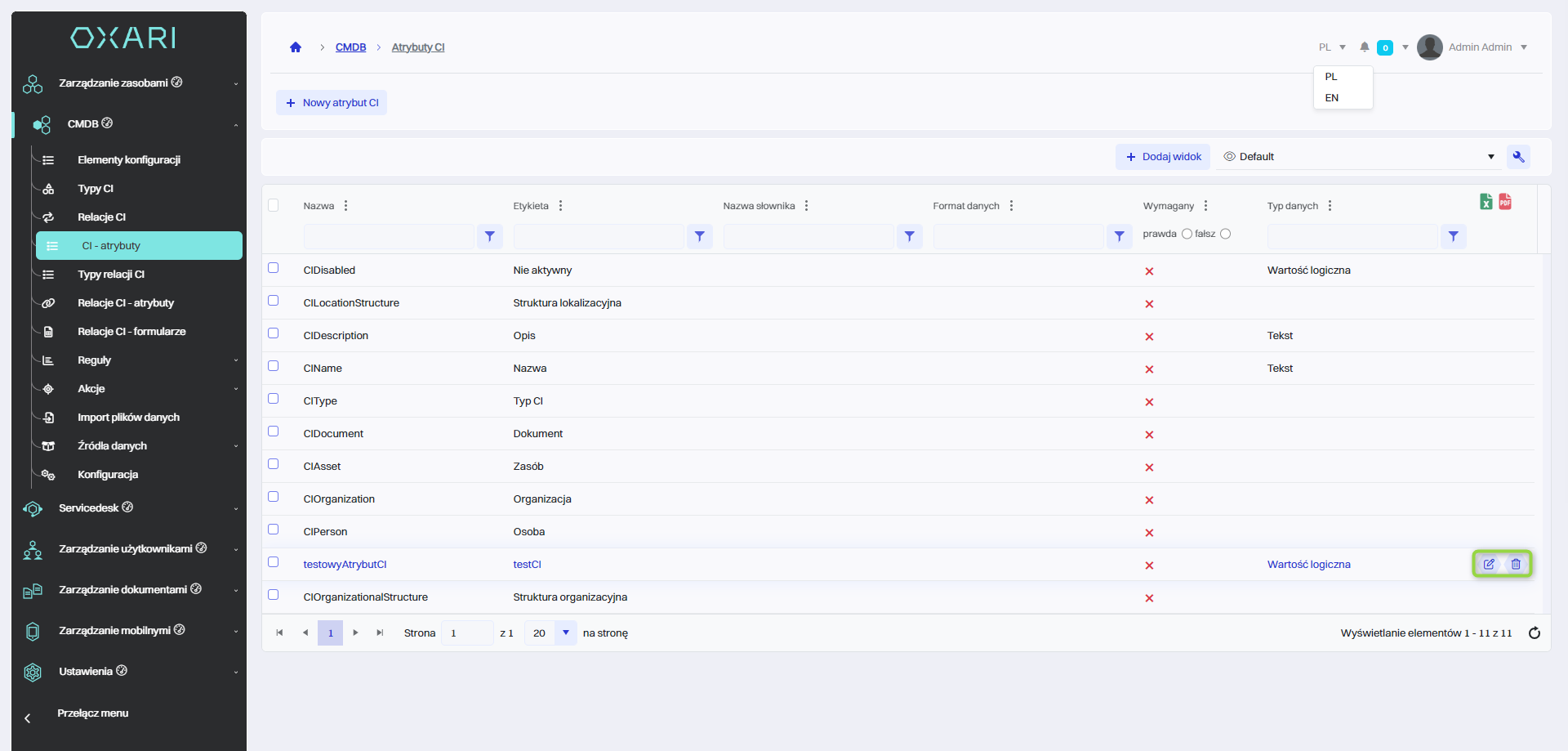The image size is (1568, 751).
Task: Export table to PDF file
Action: 1505,202
